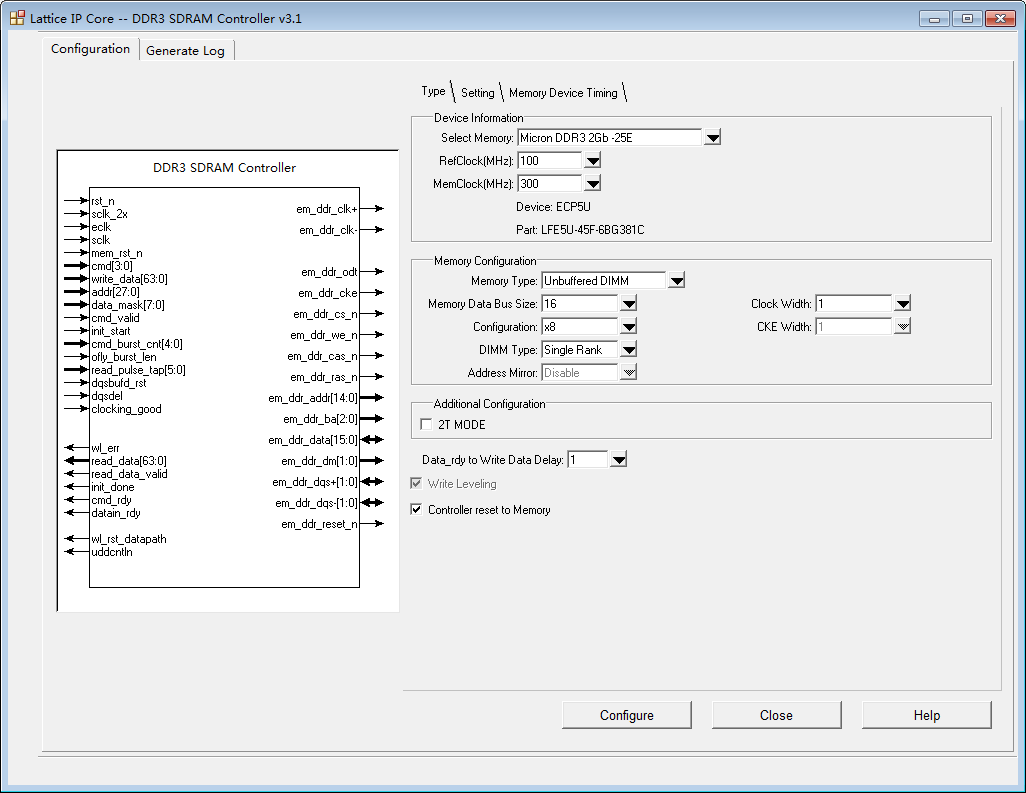This screenshot has height=793, width=1026.
Task: Expand the Configuration x8 dropdown arrow
Action: tap(629, 326)
